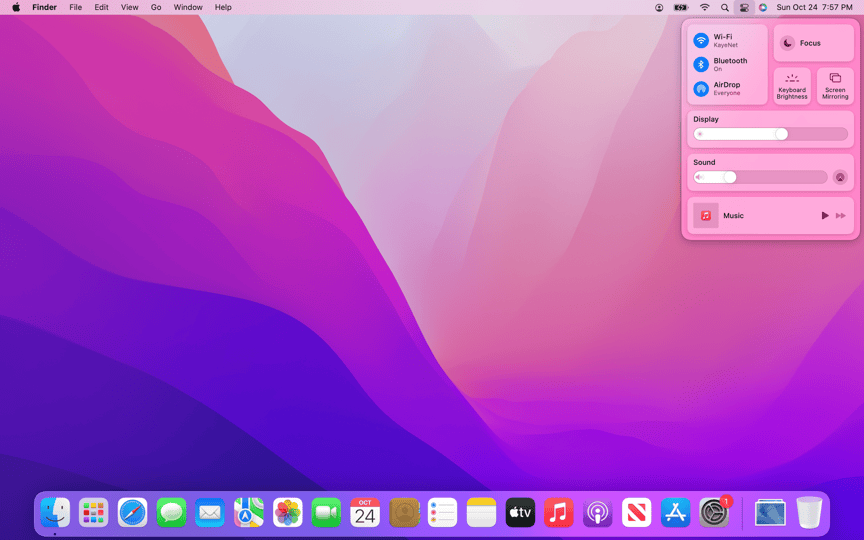Play music in Control Center
Viewport: 864px width, 540px height.
click(825, 215)
